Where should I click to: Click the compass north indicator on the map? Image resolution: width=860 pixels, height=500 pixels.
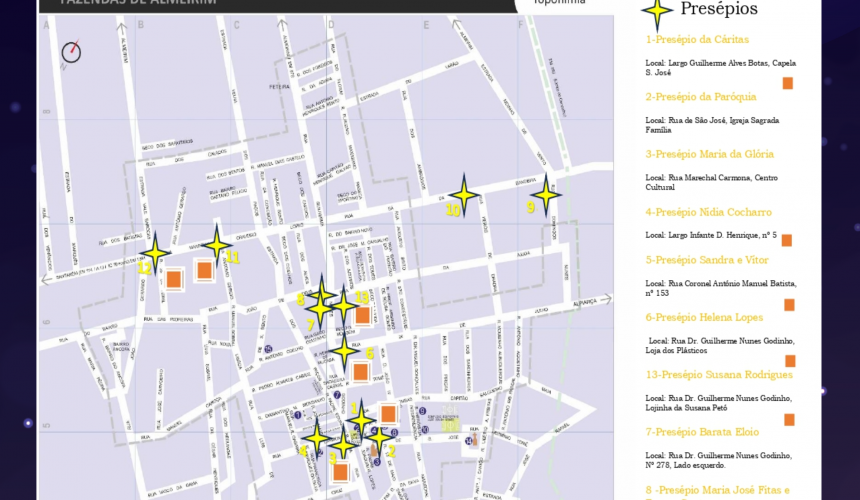coord(71,51)
